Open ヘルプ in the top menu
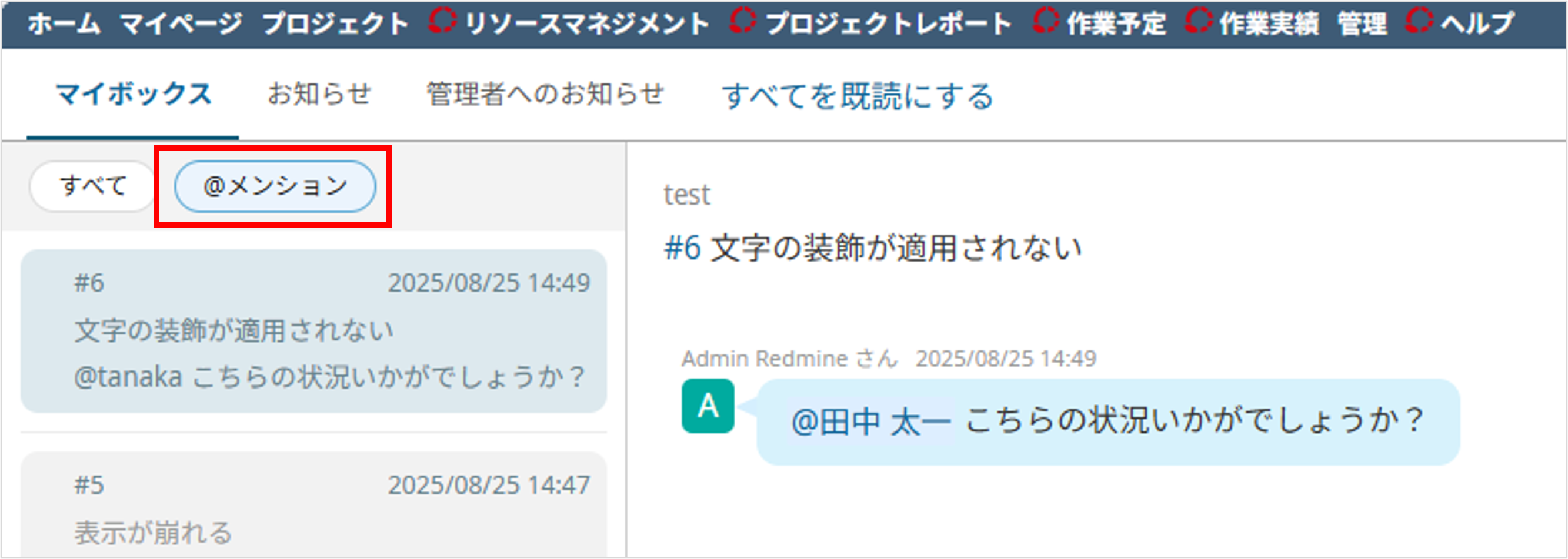This screenshot has height=559, width=1568. pos(1477,24)
